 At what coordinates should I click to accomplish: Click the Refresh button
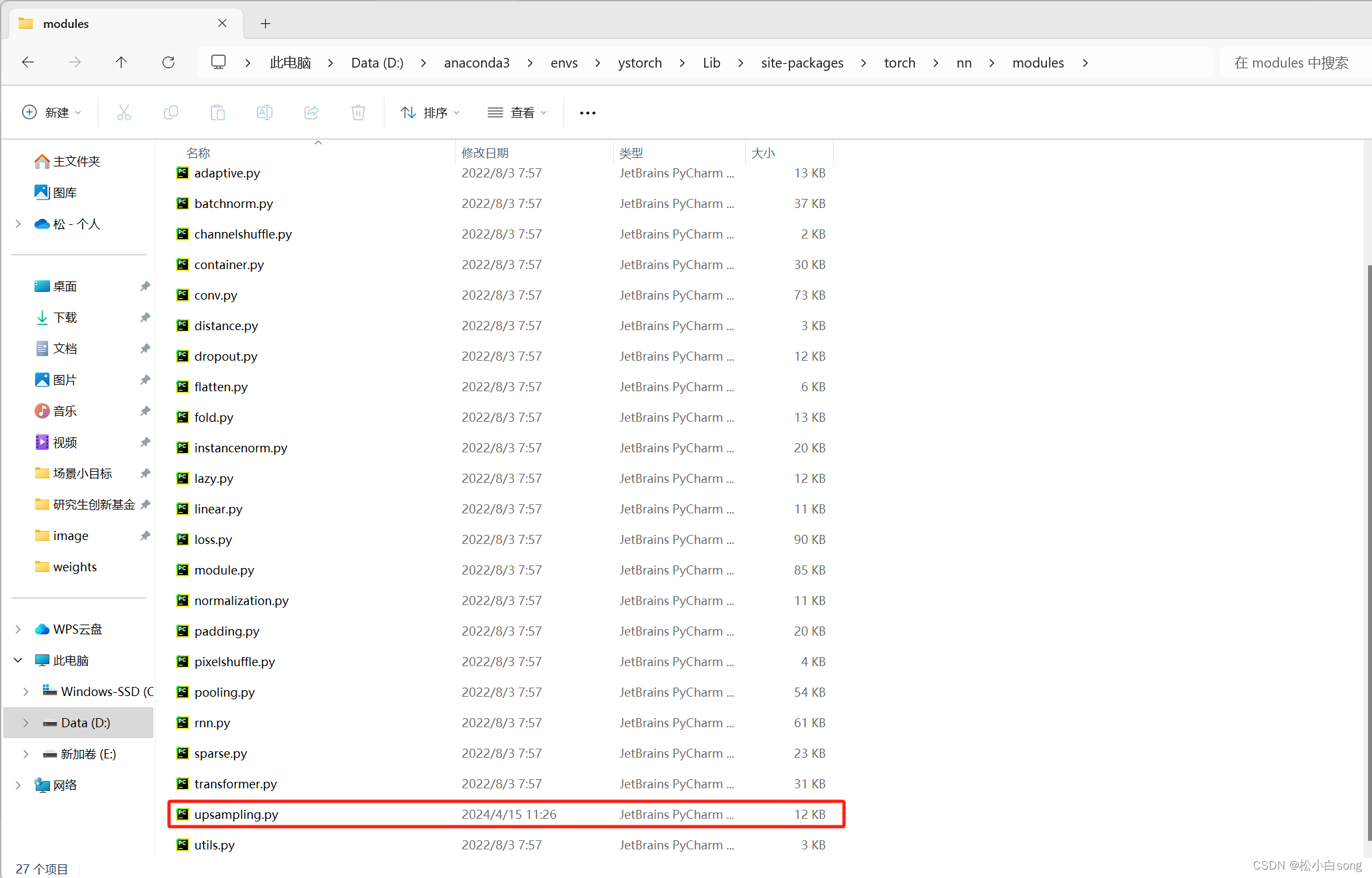point(168,62)
